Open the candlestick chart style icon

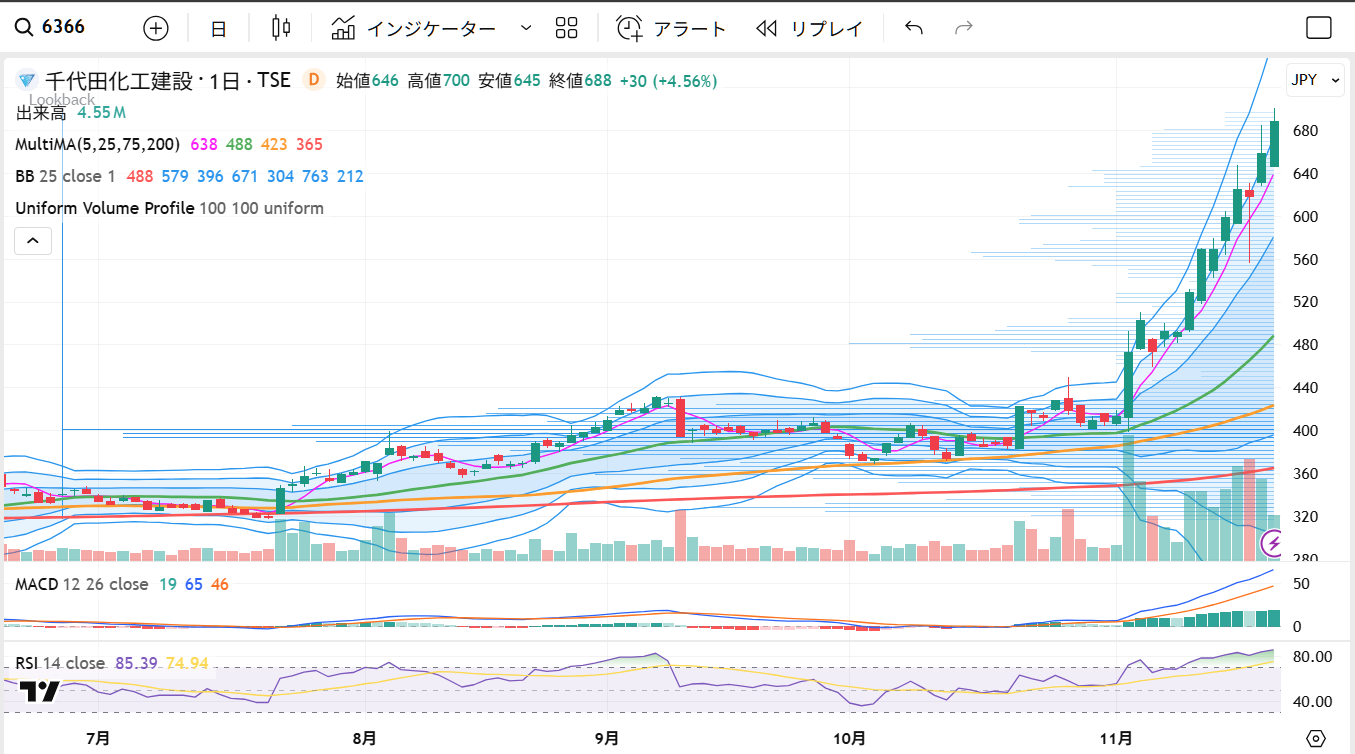point(281,28)
